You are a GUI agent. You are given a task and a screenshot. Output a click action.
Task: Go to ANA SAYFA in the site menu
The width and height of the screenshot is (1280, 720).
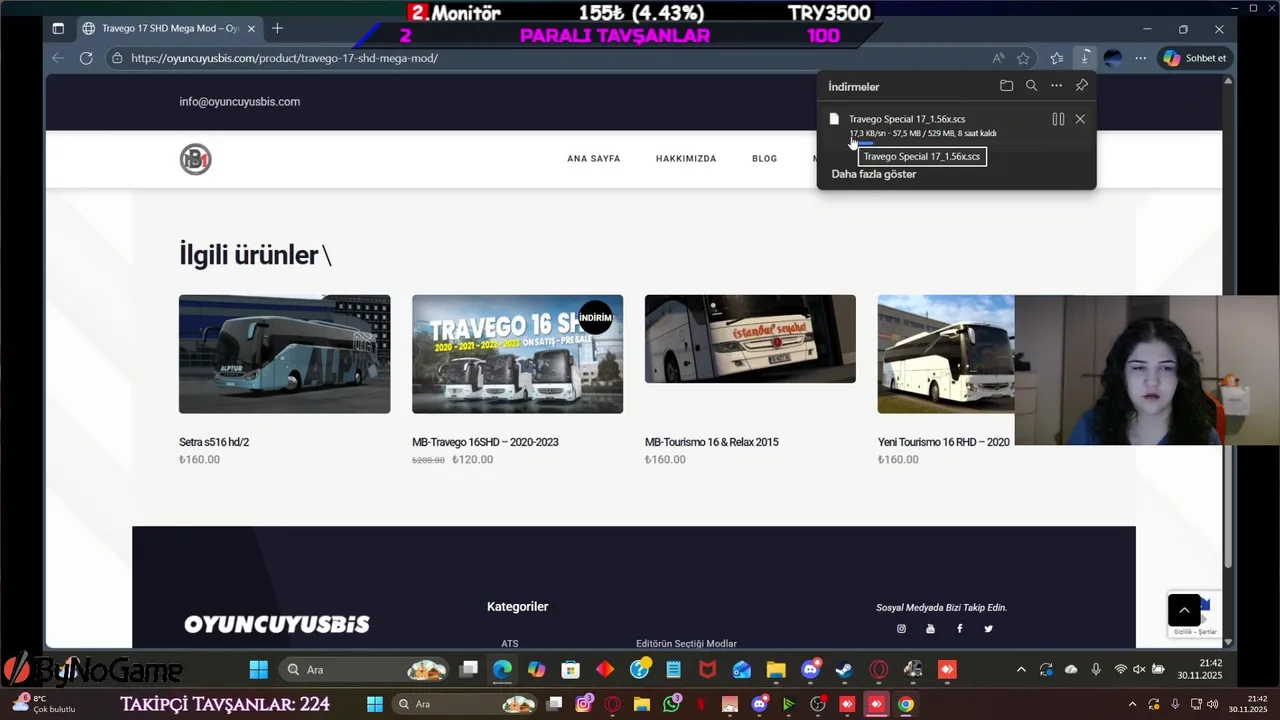coord(594,159)
